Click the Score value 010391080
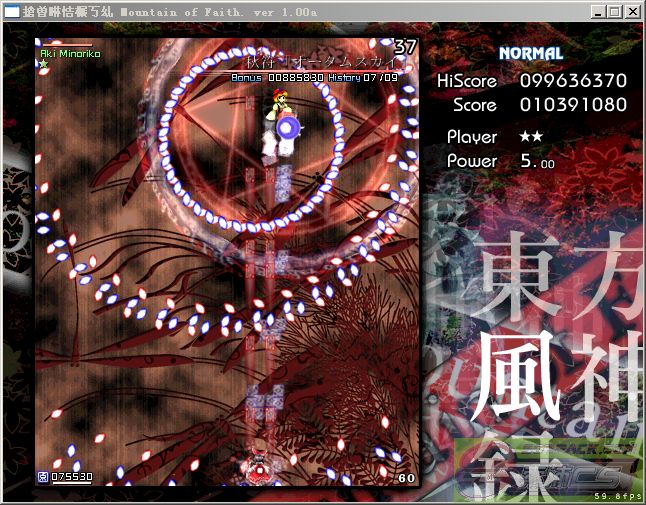Screen dimensions: 646x505 coord(573,105)
